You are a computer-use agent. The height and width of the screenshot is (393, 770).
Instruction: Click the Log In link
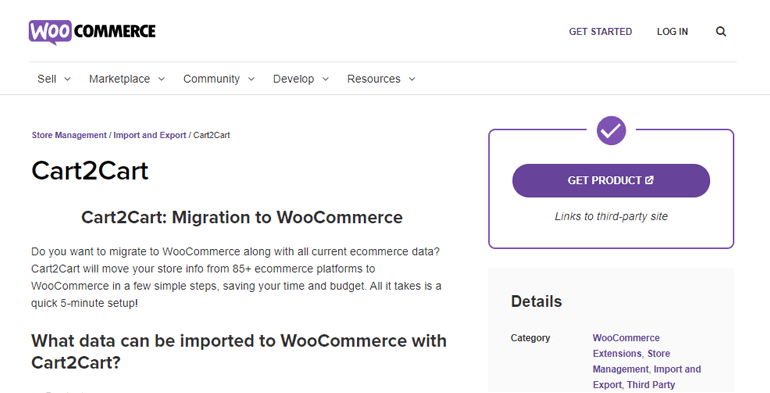click(672, 31)
